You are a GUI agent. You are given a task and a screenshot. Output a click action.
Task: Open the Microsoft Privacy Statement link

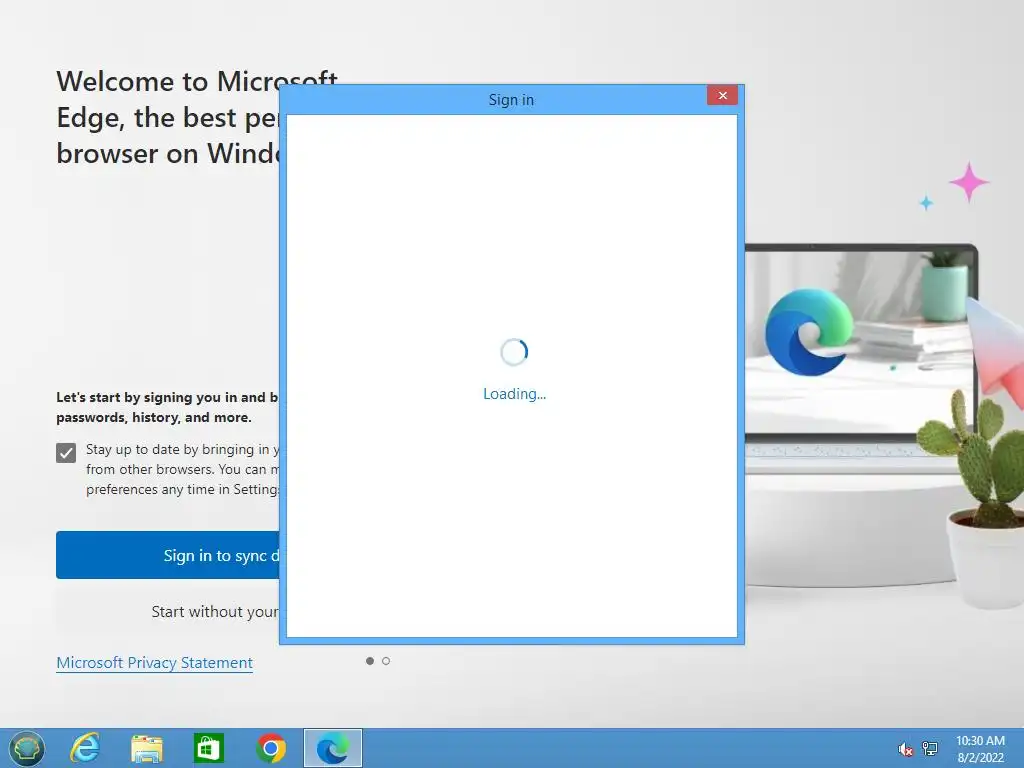click(x=154, y=663)
